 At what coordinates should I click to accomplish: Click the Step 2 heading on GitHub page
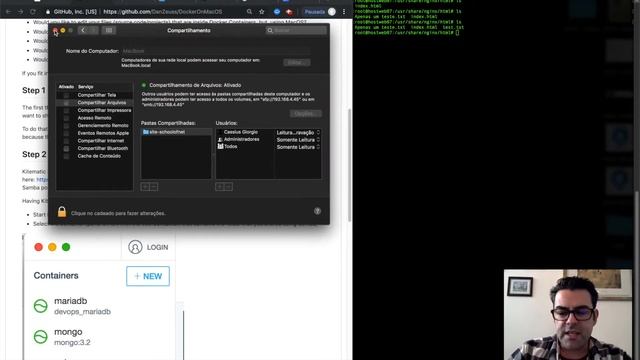click(x=34, y=154)
